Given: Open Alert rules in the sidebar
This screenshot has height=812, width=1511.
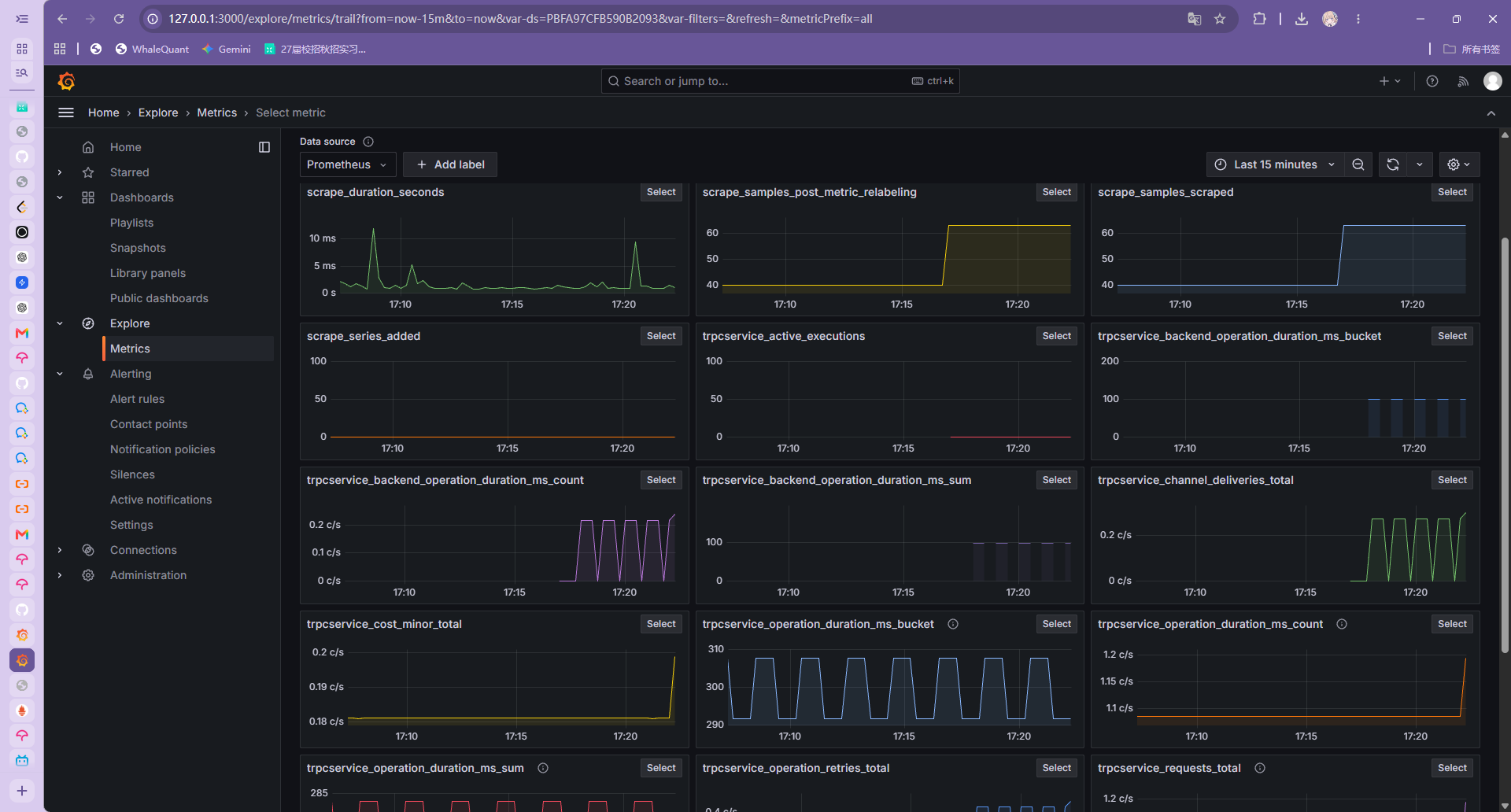Looking at the screenshot, I should tap(138, 399).
